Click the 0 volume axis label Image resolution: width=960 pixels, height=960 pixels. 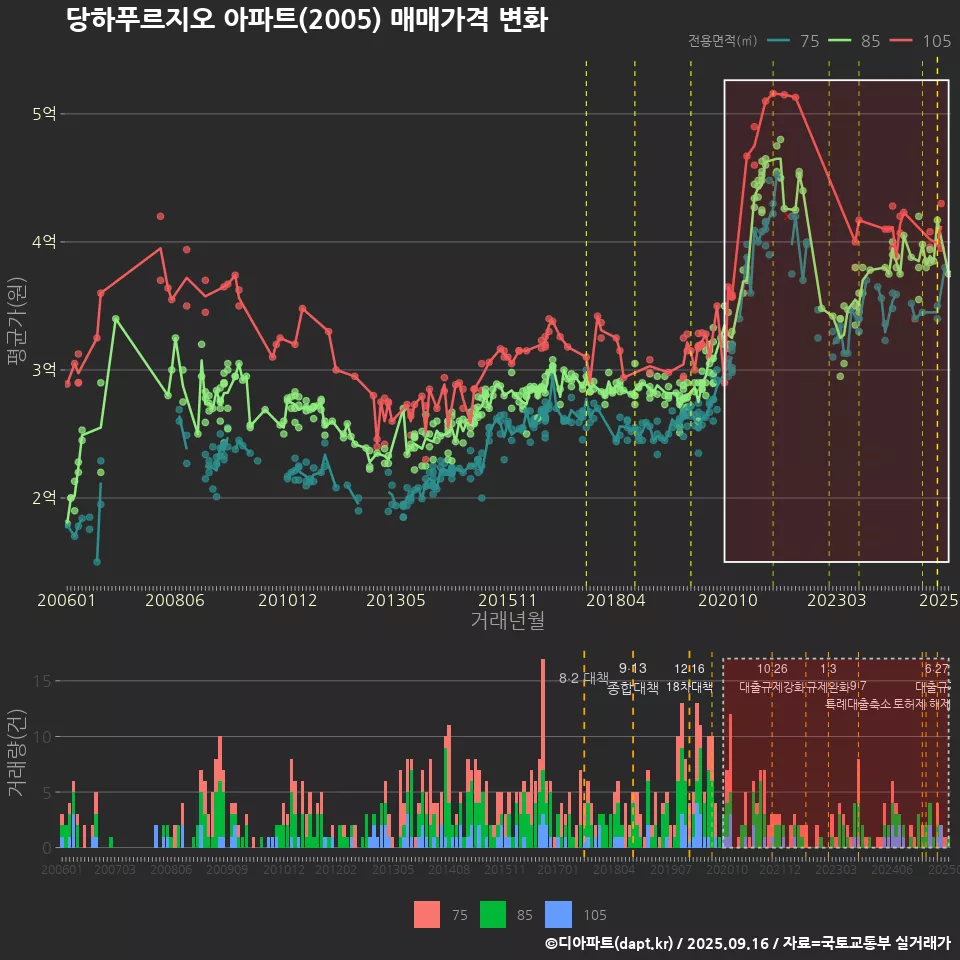pos(47,848)
